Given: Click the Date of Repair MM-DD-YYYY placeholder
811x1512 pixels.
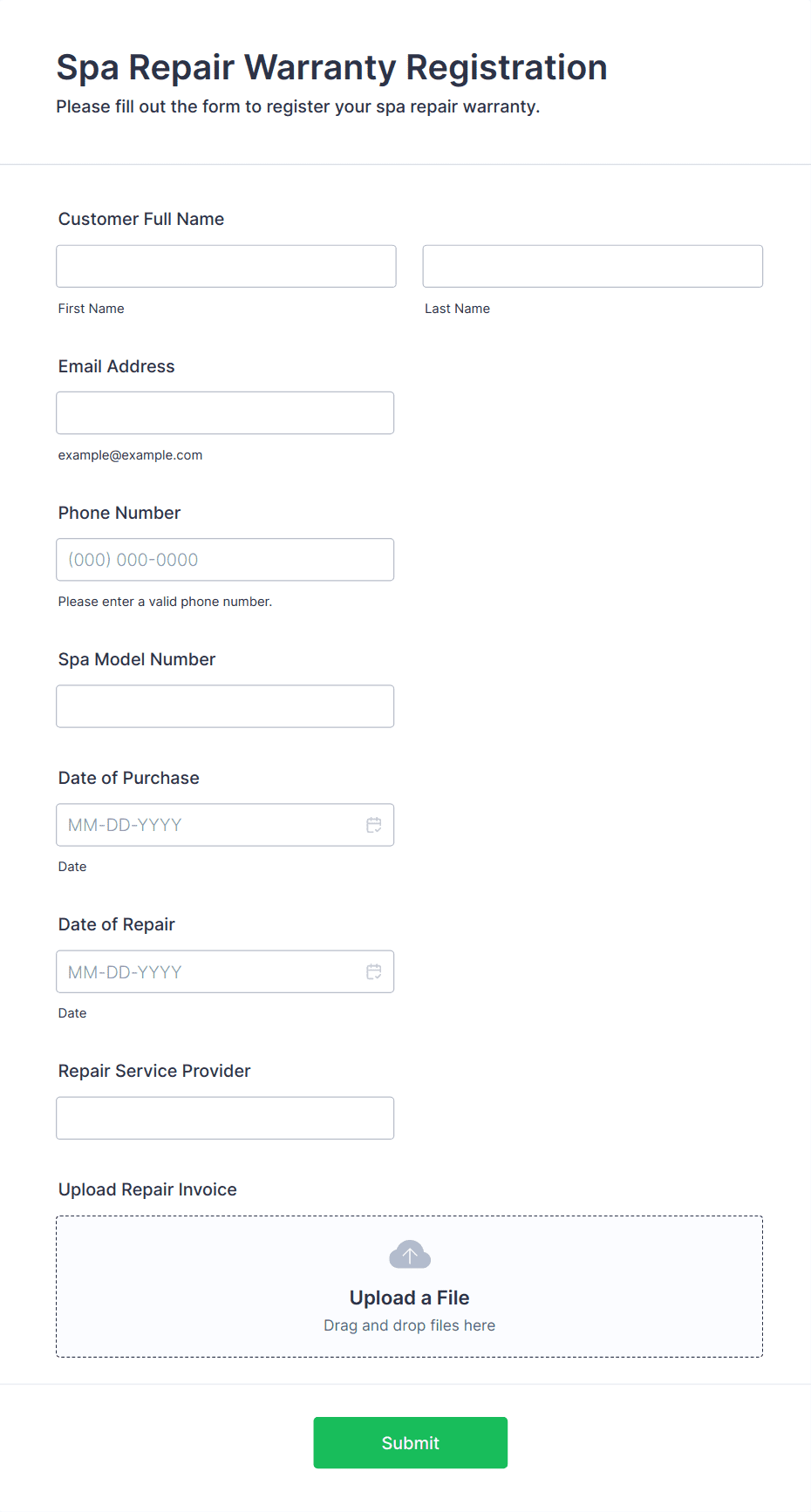Looking at the screenshot, I should tap(126, 971).
